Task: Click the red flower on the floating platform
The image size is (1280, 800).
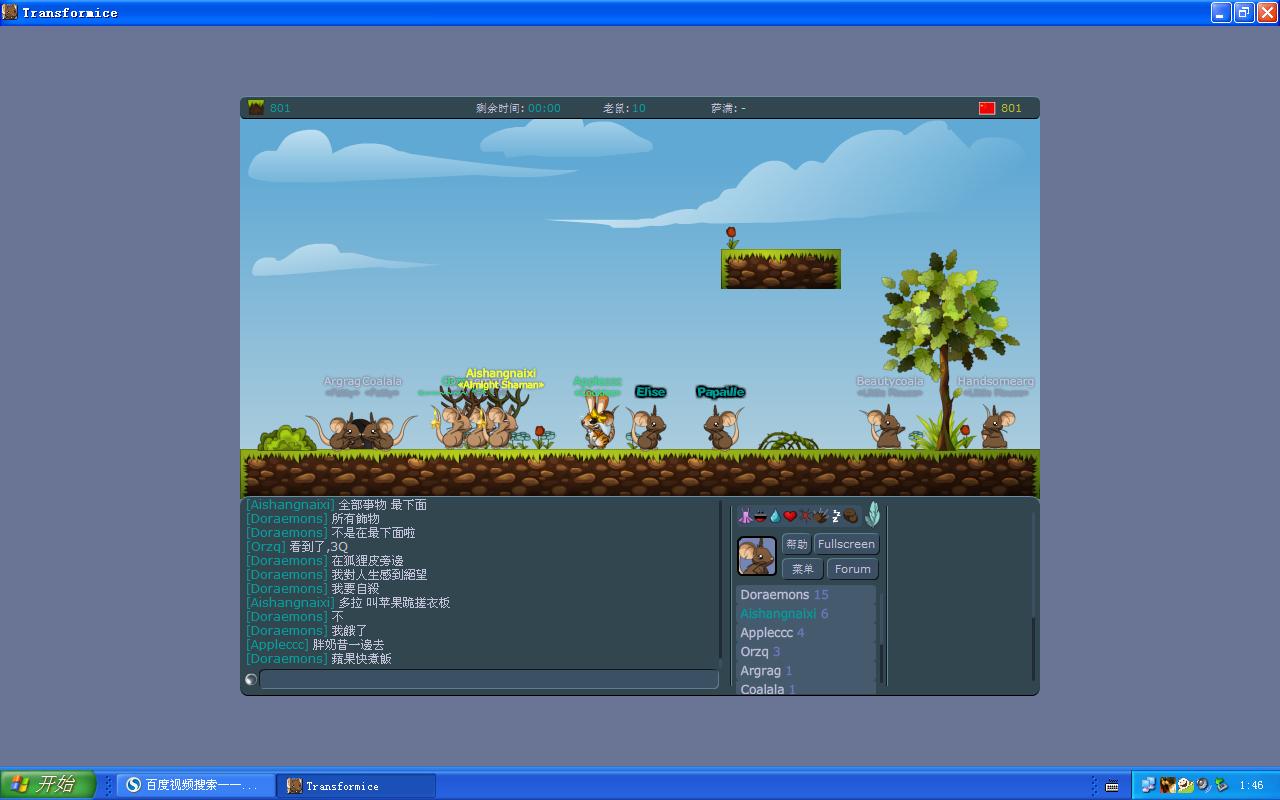Action: point(731,237)
